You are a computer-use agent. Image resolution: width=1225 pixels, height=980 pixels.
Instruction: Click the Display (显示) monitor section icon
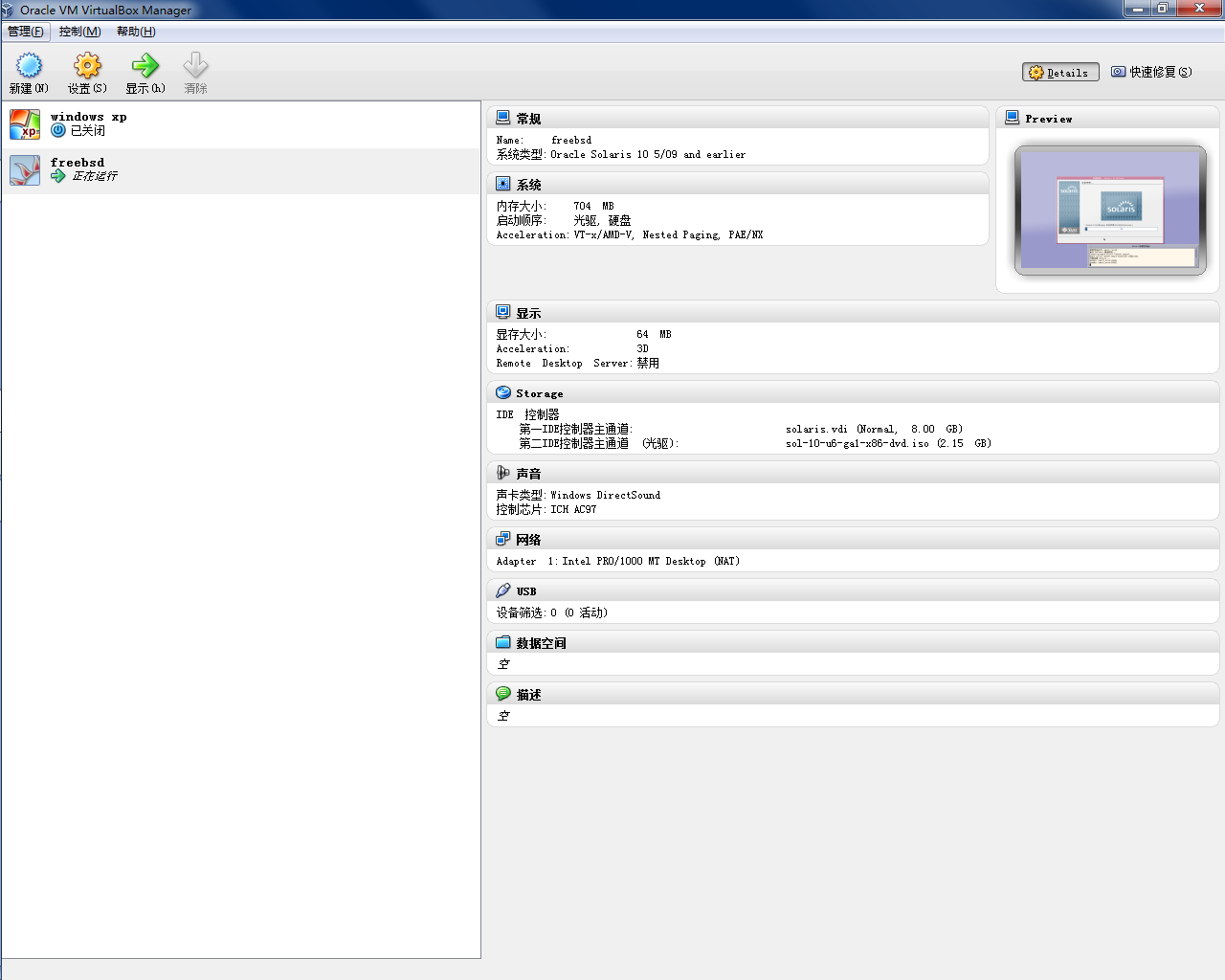click(x=503, y=312)
